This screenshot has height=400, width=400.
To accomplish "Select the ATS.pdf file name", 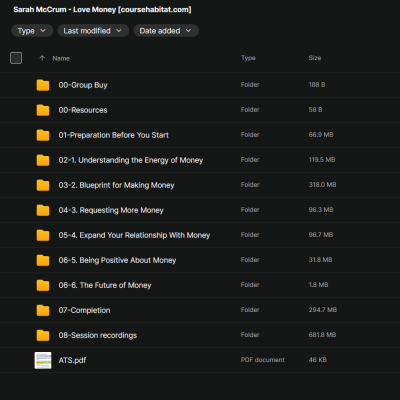I will click(x=72, y=360).
